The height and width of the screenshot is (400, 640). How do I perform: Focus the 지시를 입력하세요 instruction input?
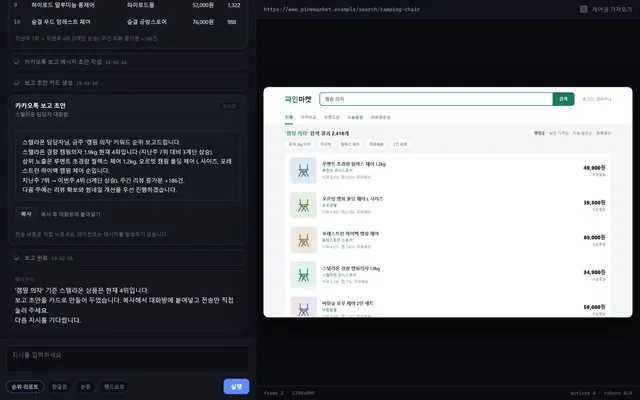point(127,359)
